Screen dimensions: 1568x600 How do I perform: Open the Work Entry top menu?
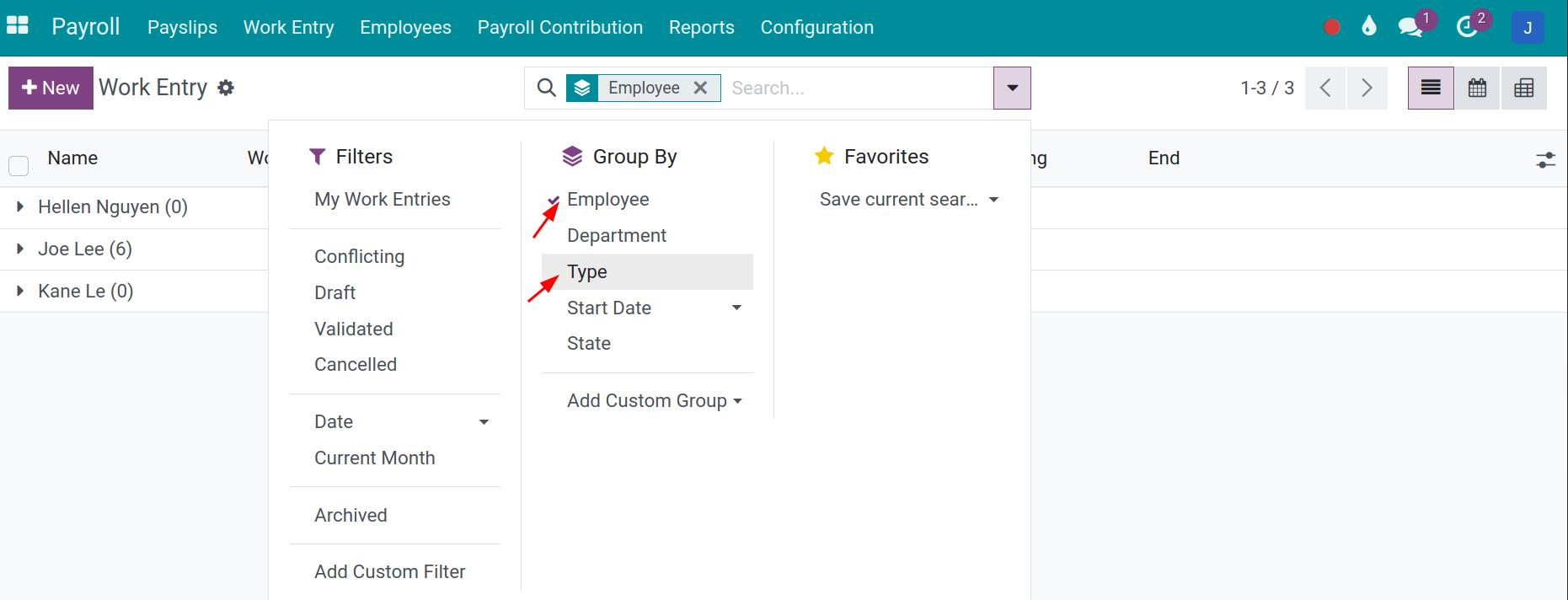(289, 27)
